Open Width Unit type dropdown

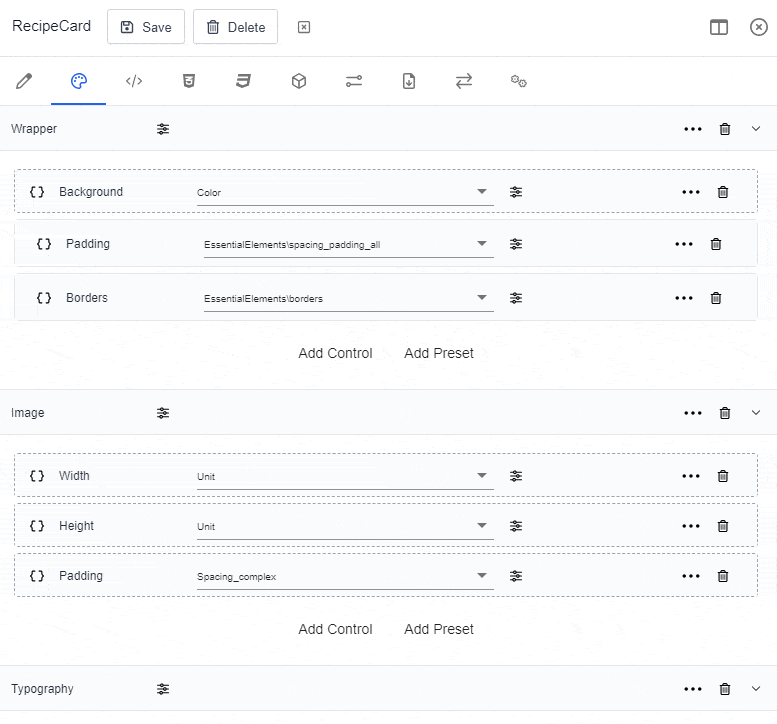click(x=345, y=476)
